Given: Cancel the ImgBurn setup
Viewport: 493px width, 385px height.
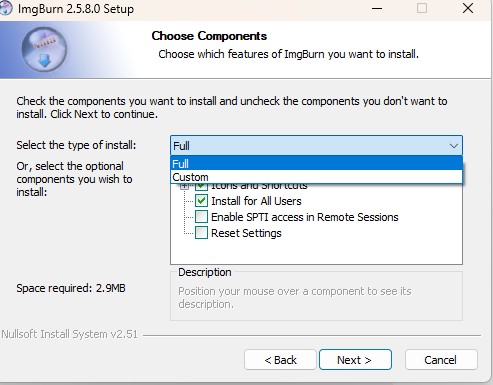Looking at the screenshot, I should point(441,360).
